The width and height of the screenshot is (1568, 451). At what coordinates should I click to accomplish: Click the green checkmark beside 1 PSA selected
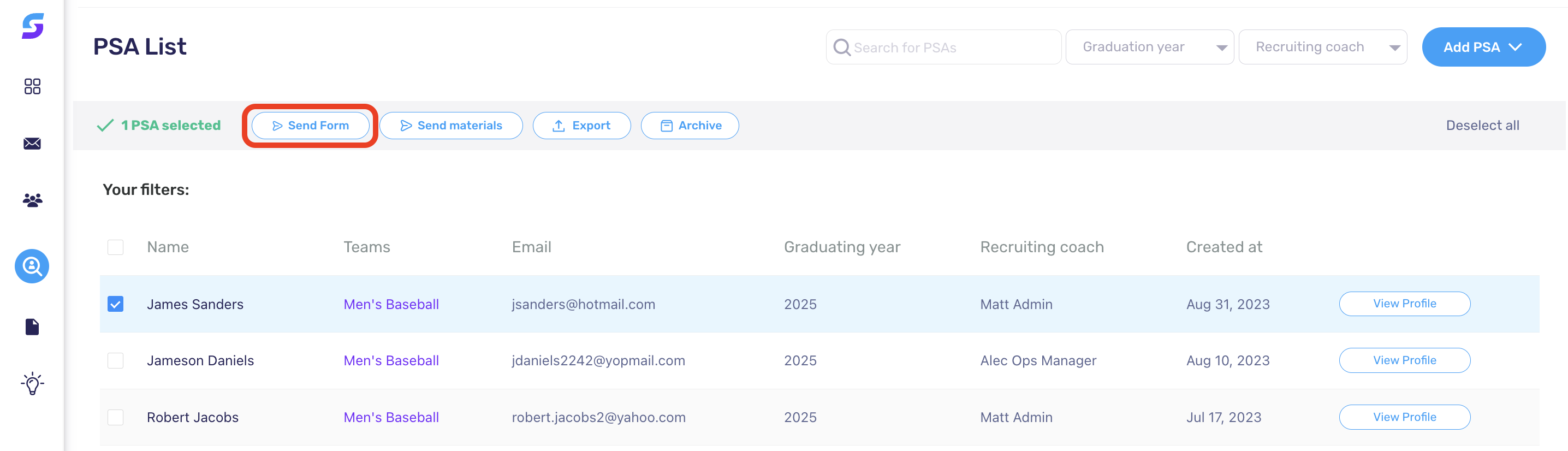coord(105,126)
